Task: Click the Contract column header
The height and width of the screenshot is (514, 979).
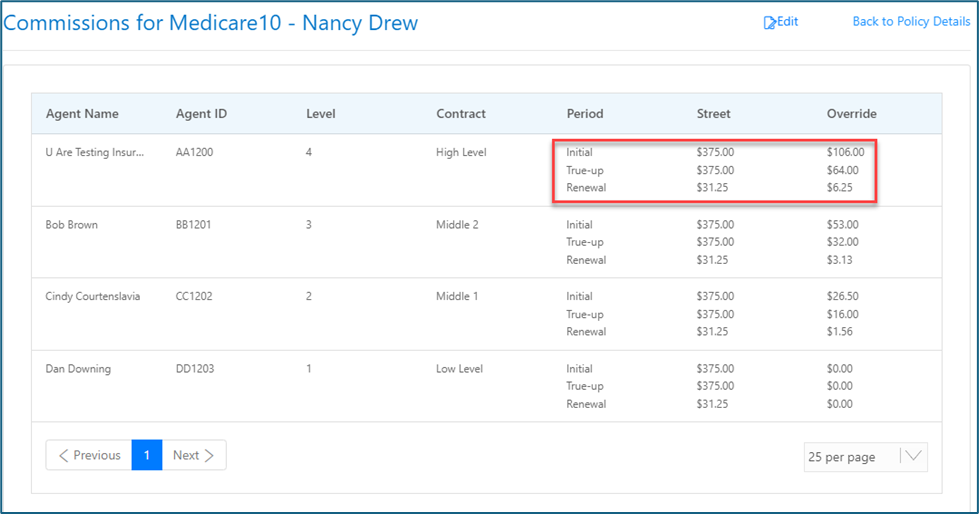Action: [x=461, y=114]
